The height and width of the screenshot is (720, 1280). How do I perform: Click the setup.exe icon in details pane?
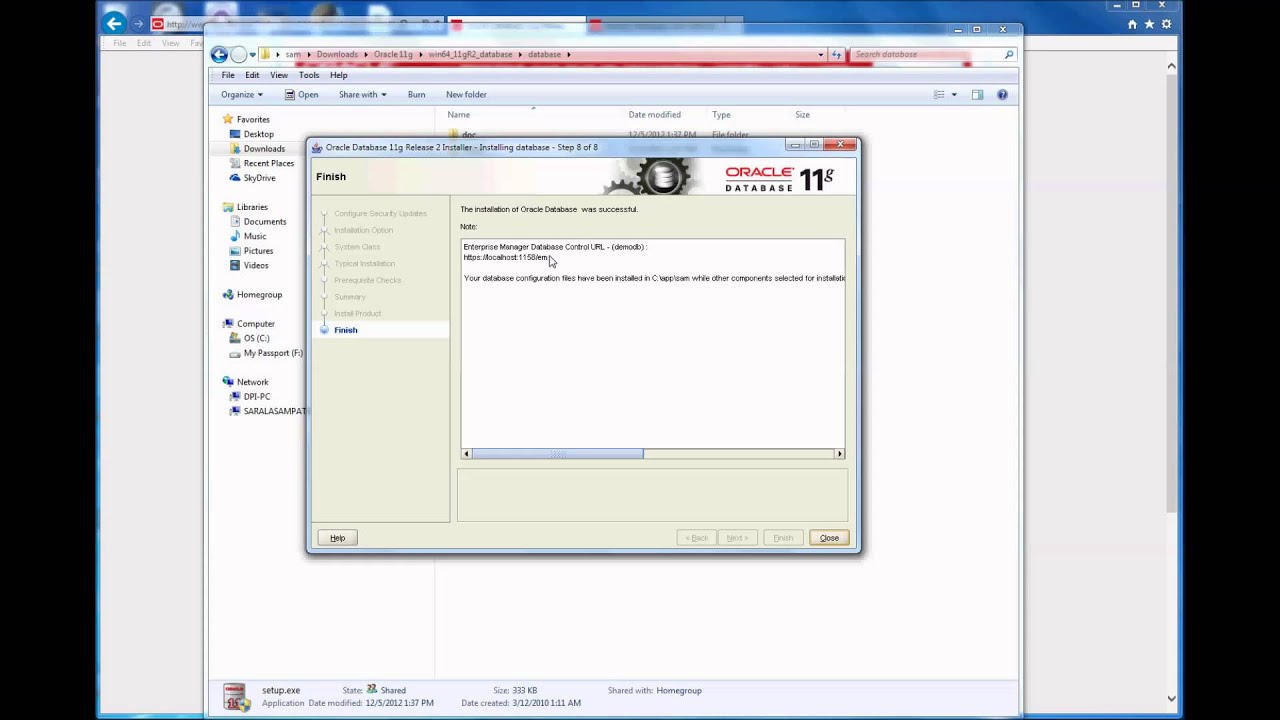coord(235,696)
